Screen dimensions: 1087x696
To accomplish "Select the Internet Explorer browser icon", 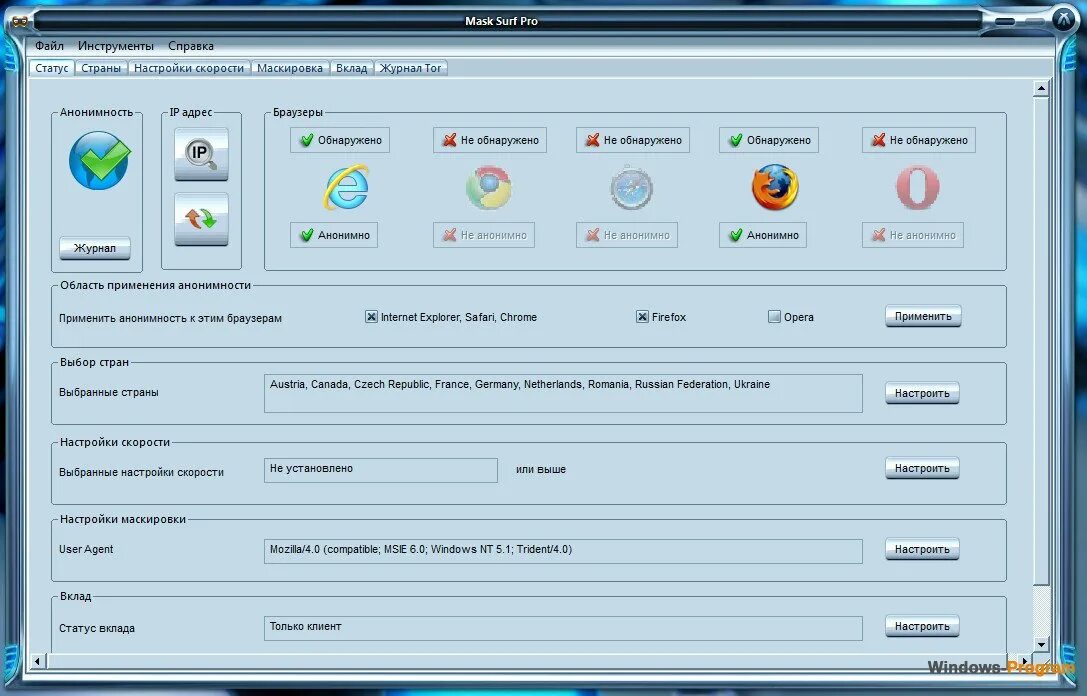I will click(x=346, y=187).
